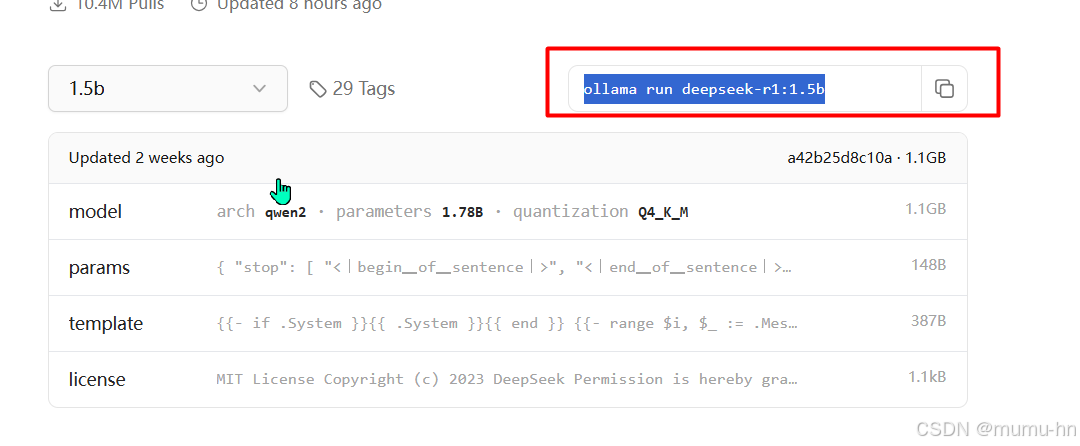Click the Updated 8 hours ago text

[300, 6]
